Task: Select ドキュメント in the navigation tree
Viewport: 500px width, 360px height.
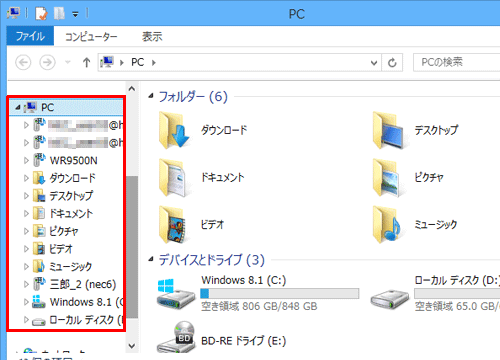Action: (x=71, y=214)
